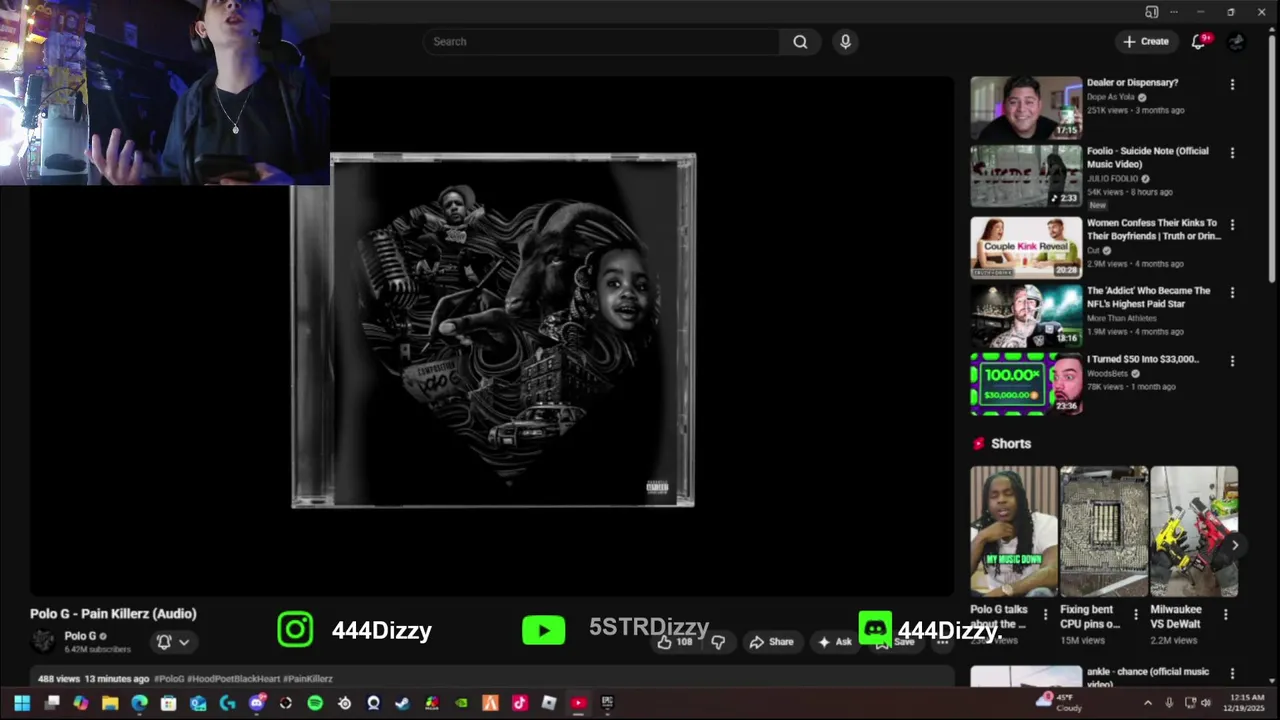
Task: Click the Share button
Action: (x=771, y=642)
